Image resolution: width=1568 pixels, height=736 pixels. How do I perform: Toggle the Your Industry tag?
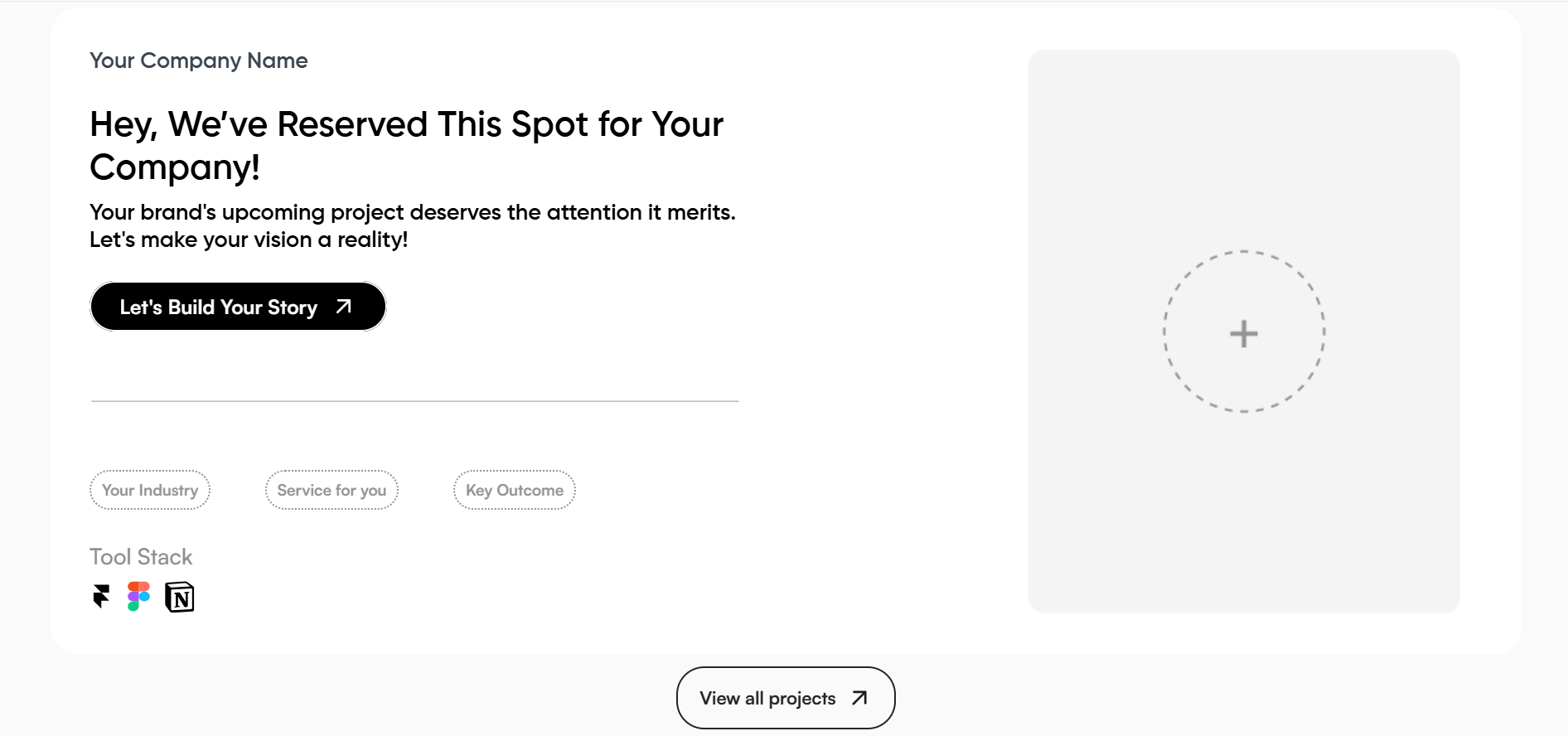[150, 490]
